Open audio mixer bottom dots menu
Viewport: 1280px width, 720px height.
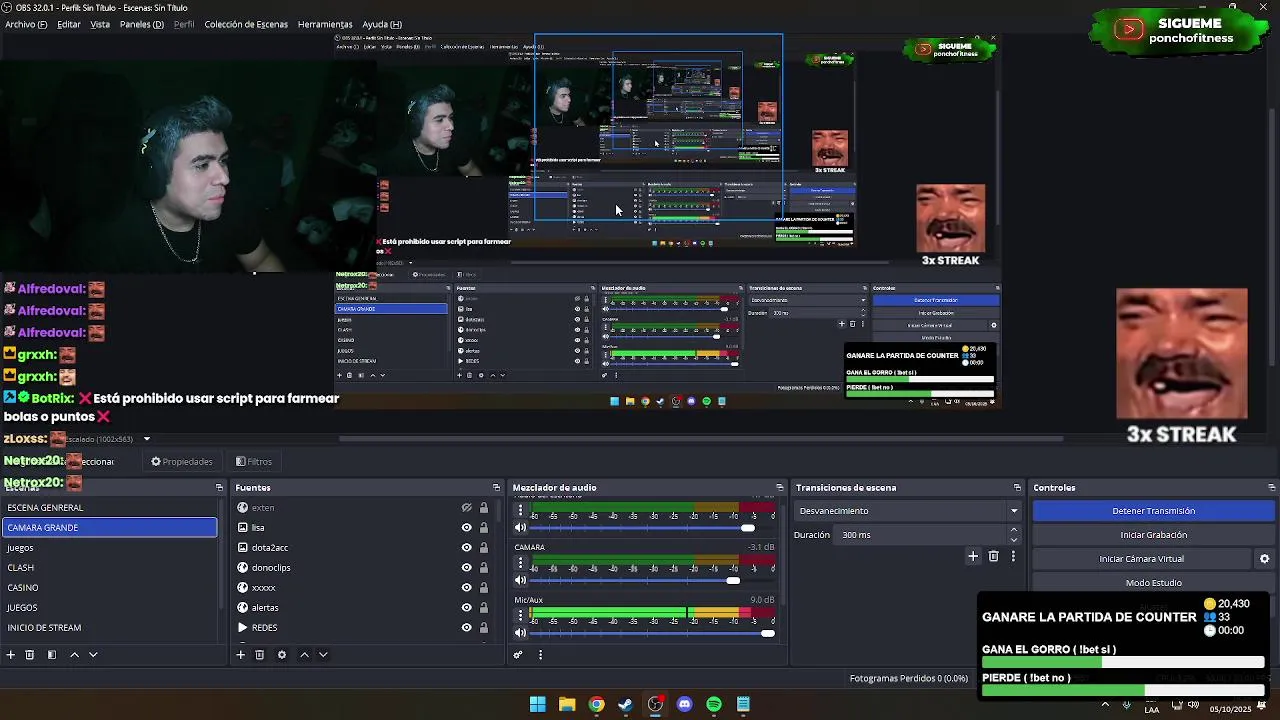[x=540, y=655]
